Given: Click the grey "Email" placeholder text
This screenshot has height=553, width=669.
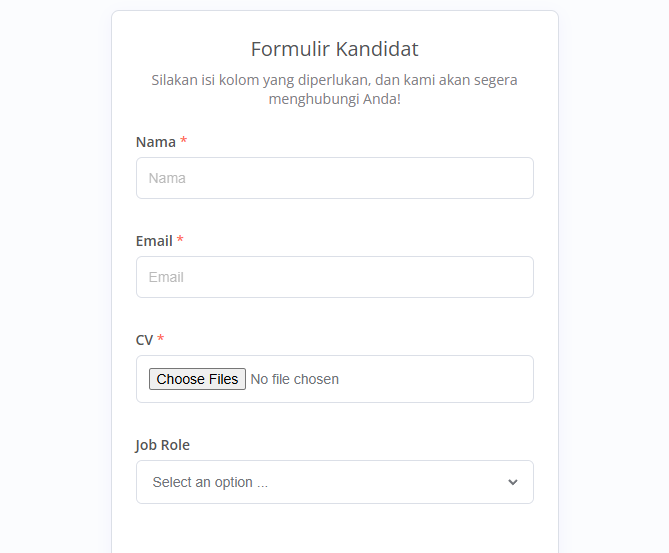Looking at the screenshot, I should click(x=166, y=277).
